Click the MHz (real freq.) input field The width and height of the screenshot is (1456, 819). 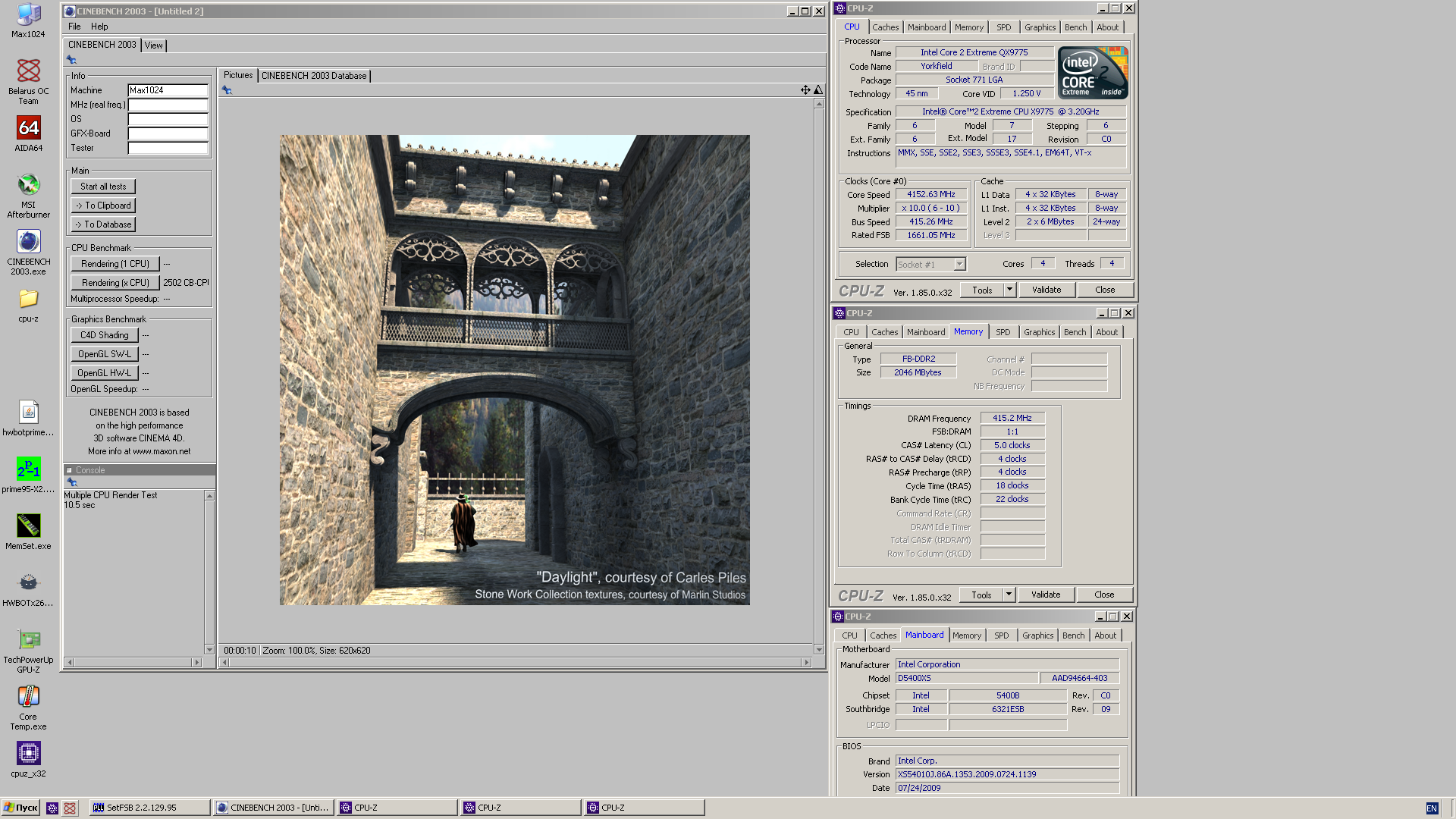(x=168, y=105)
